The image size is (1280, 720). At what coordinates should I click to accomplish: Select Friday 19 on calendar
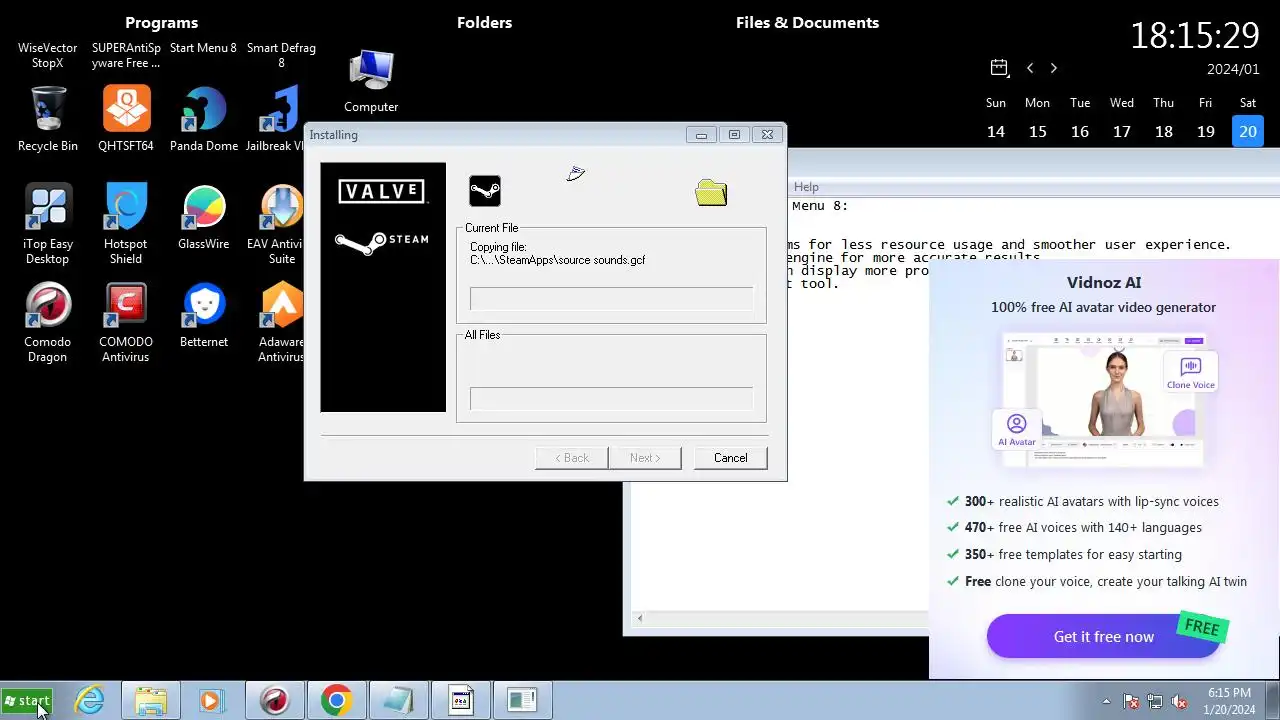(x=1206, y=131)
